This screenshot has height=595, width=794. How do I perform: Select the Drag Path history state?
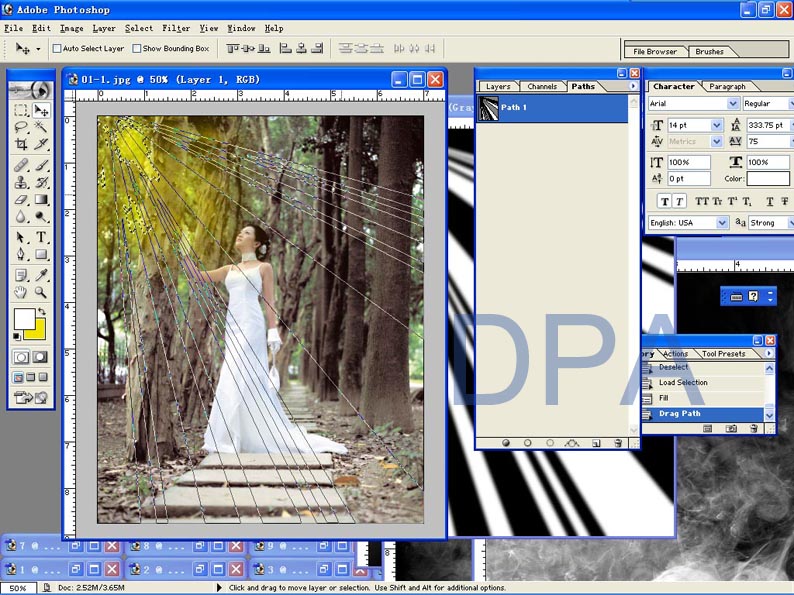[703, 414]
